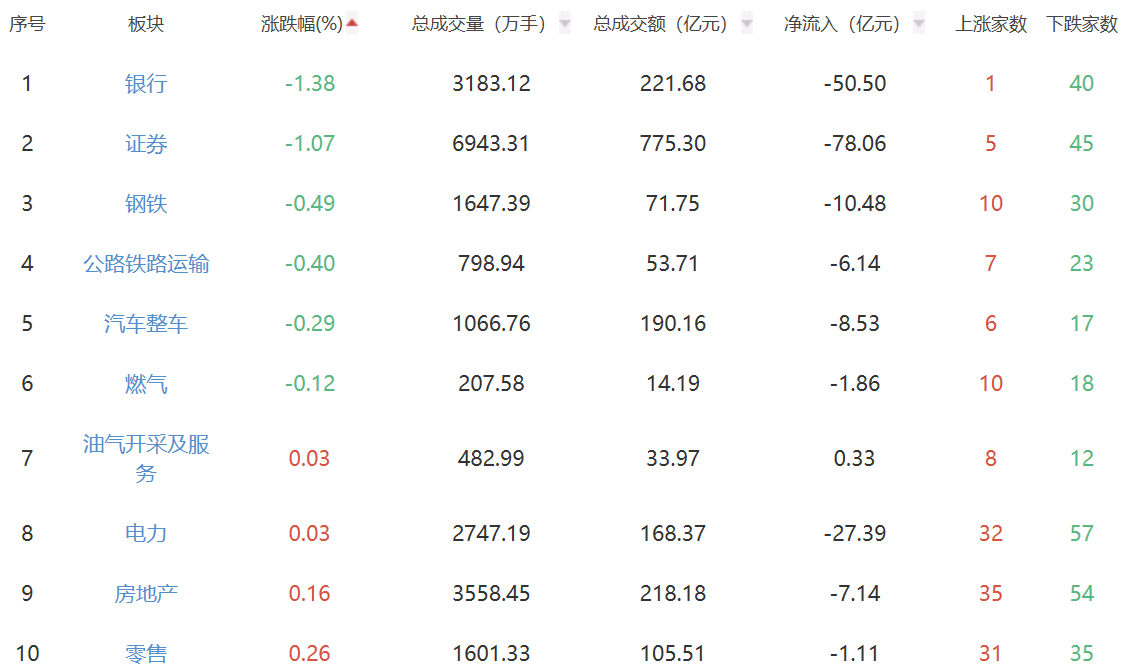
Task: Click the 下跌家数 column header
Action: pyautogui.click(x=1082, y=24)
